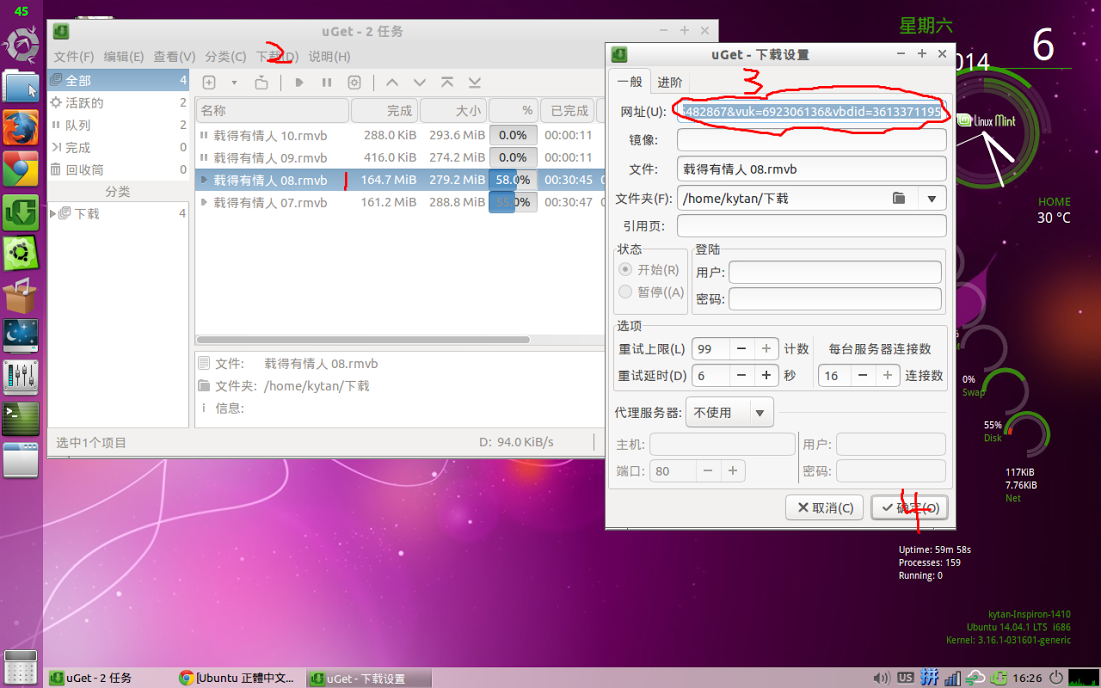1101x688 pixels.
Task: Select the 队列 status filter
Action: pyautogui.click(x=118, y=126)
